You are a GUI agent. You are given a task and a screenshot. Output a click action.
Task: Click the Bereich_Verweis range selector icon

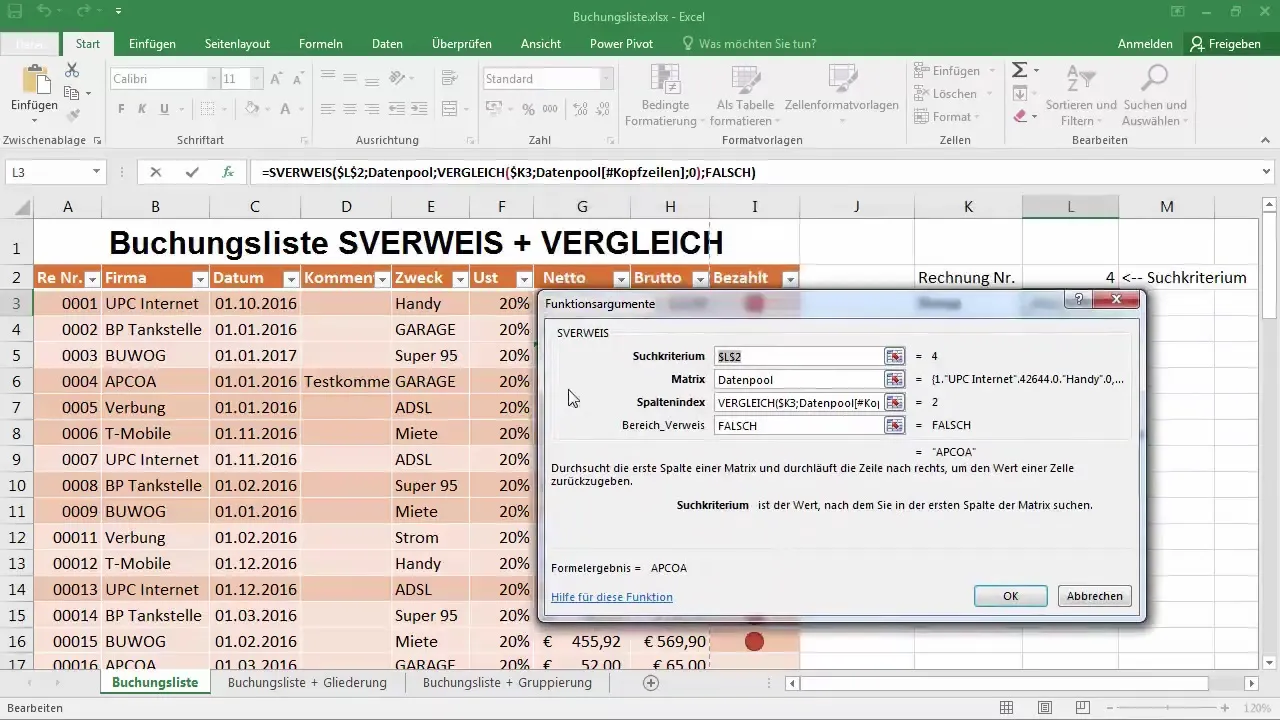point(894,425)
